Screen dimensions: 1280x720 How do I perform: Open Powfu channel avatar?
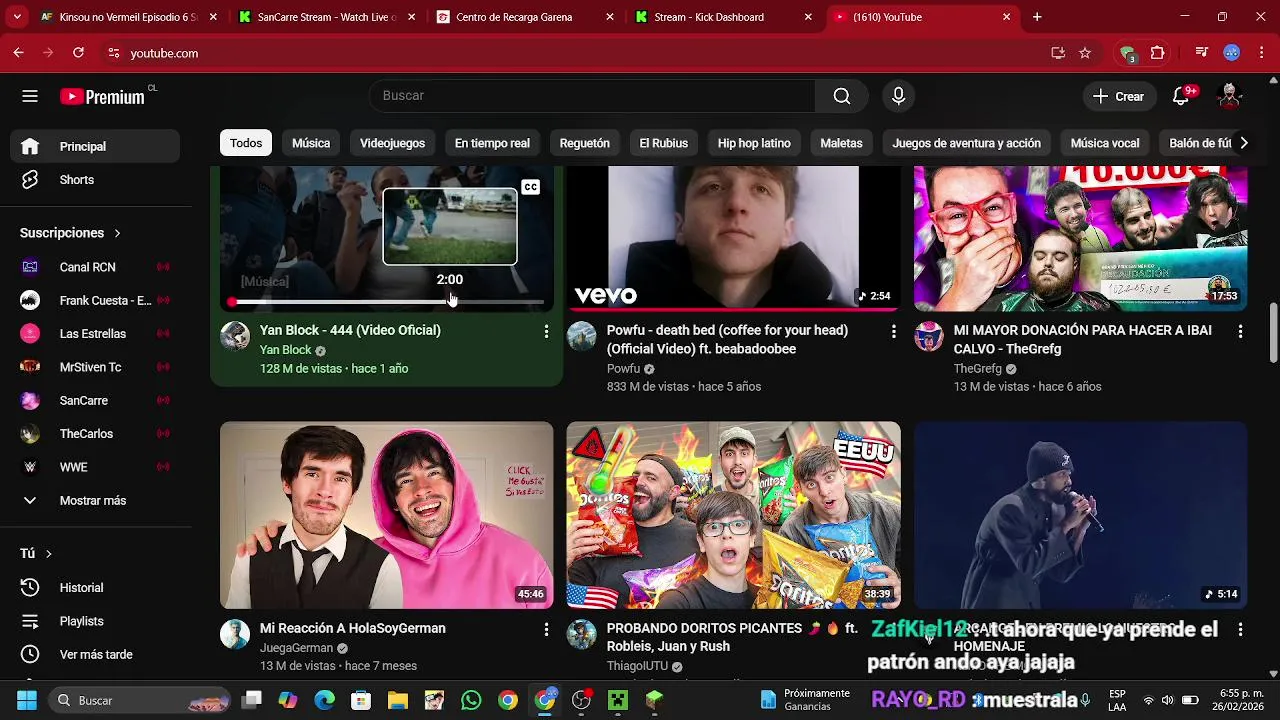click(x=582, y=336)
